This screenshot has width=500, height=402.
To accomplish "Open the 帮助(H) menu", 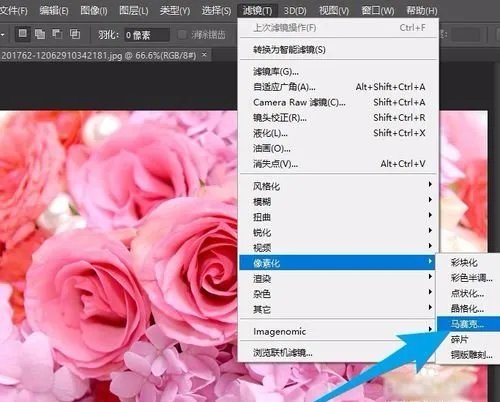I will pyautogui.click(x=421, y=11).
